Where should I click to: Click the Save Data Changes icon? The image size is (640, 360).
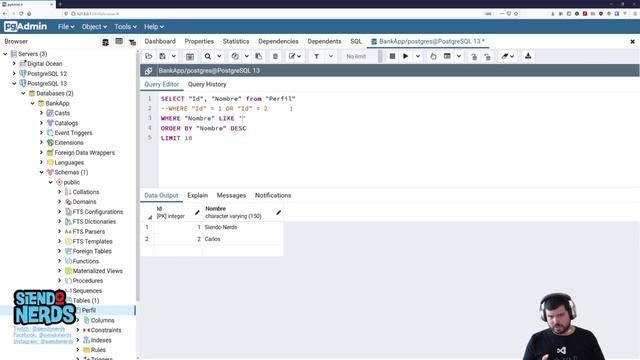(190, 56)
